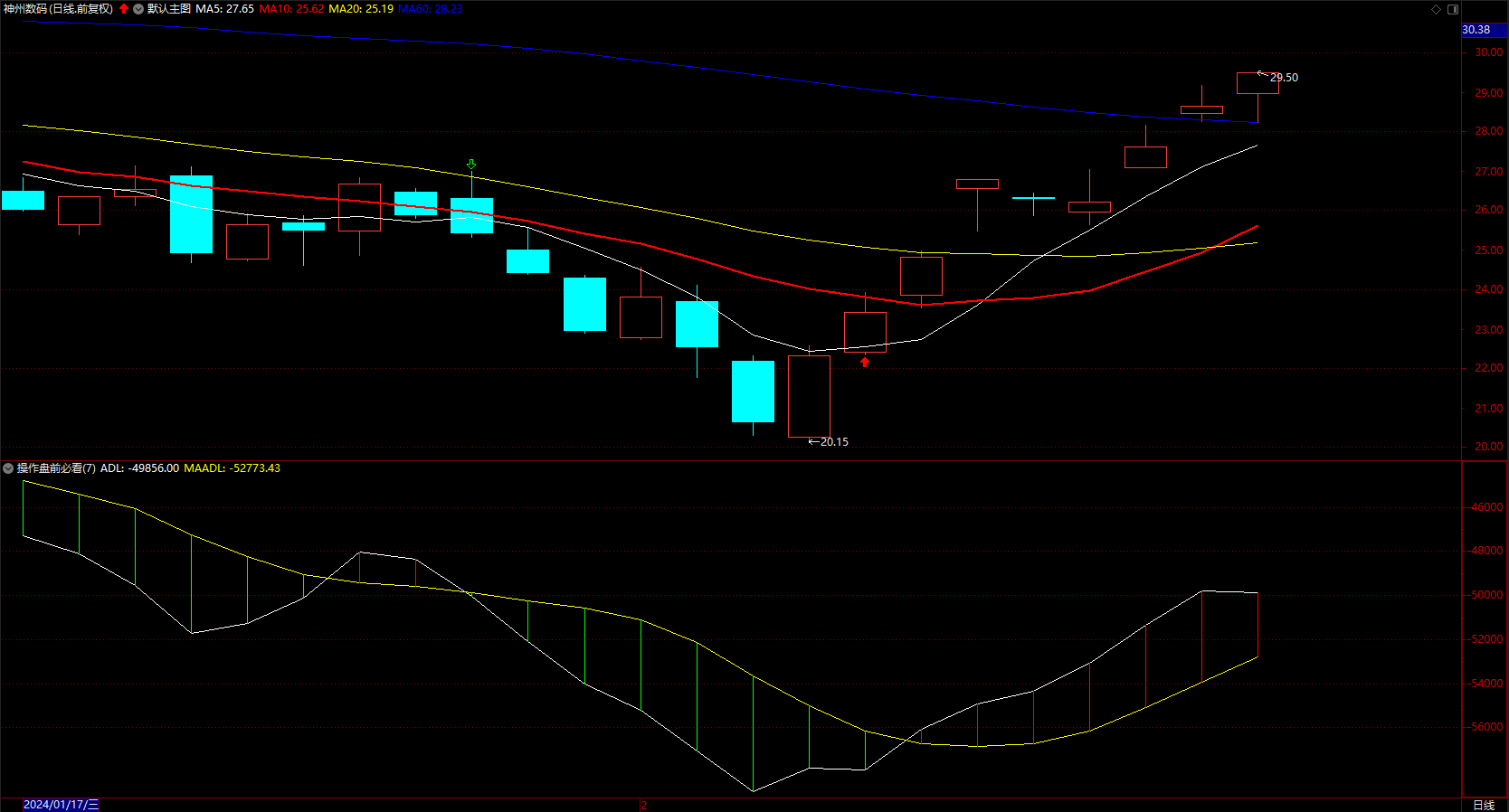
Task: Click the 20.15 low price label
Action: tap(834, 442)
